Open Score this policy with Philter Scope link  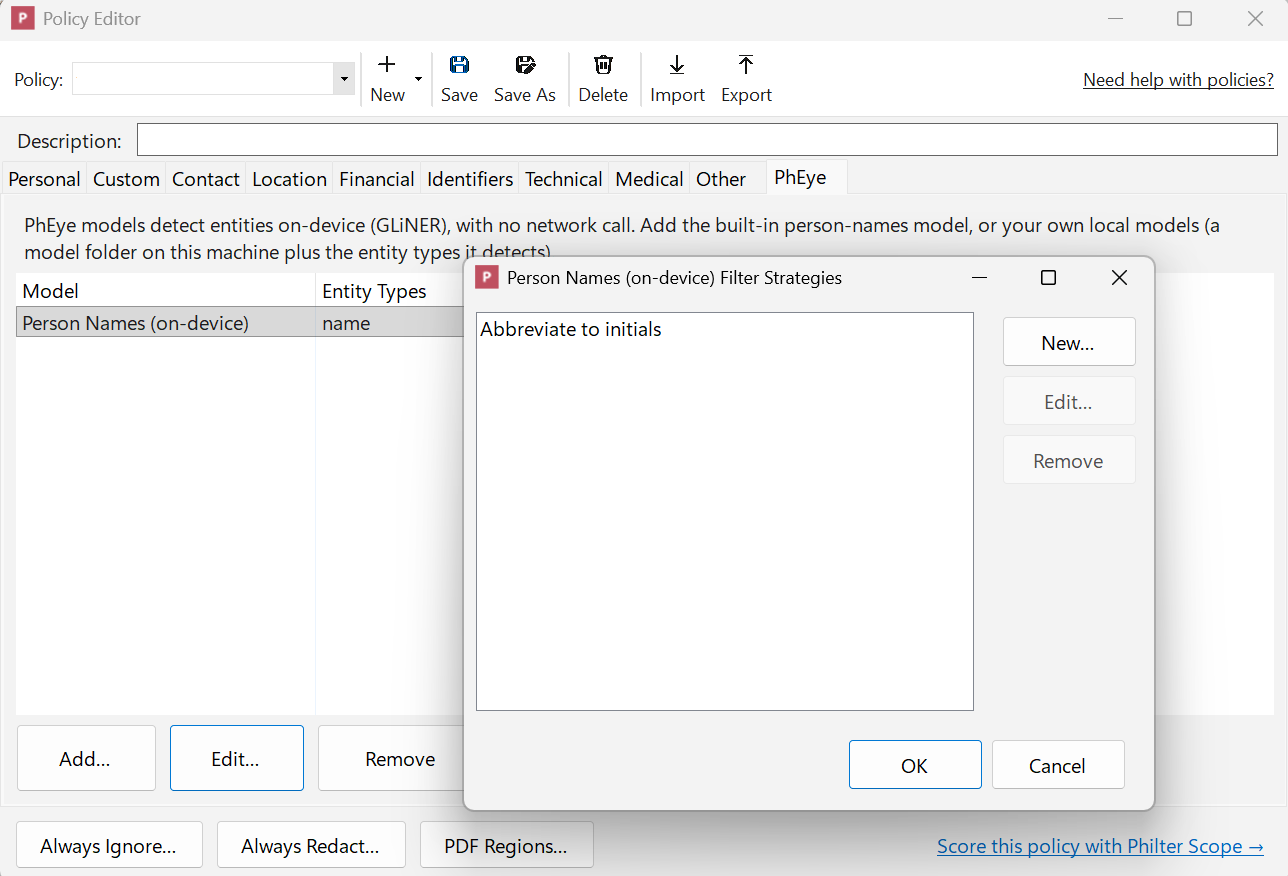tap(1100, 846)
